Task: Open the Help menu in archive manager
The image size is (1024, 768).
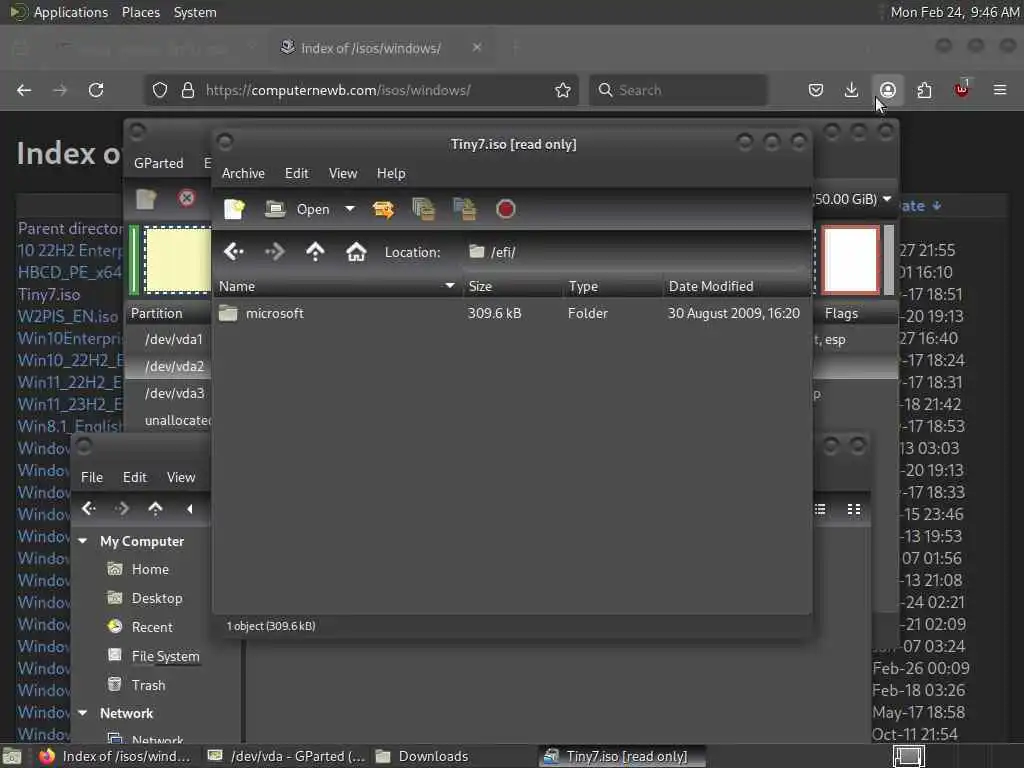Action: pos(391,173)
